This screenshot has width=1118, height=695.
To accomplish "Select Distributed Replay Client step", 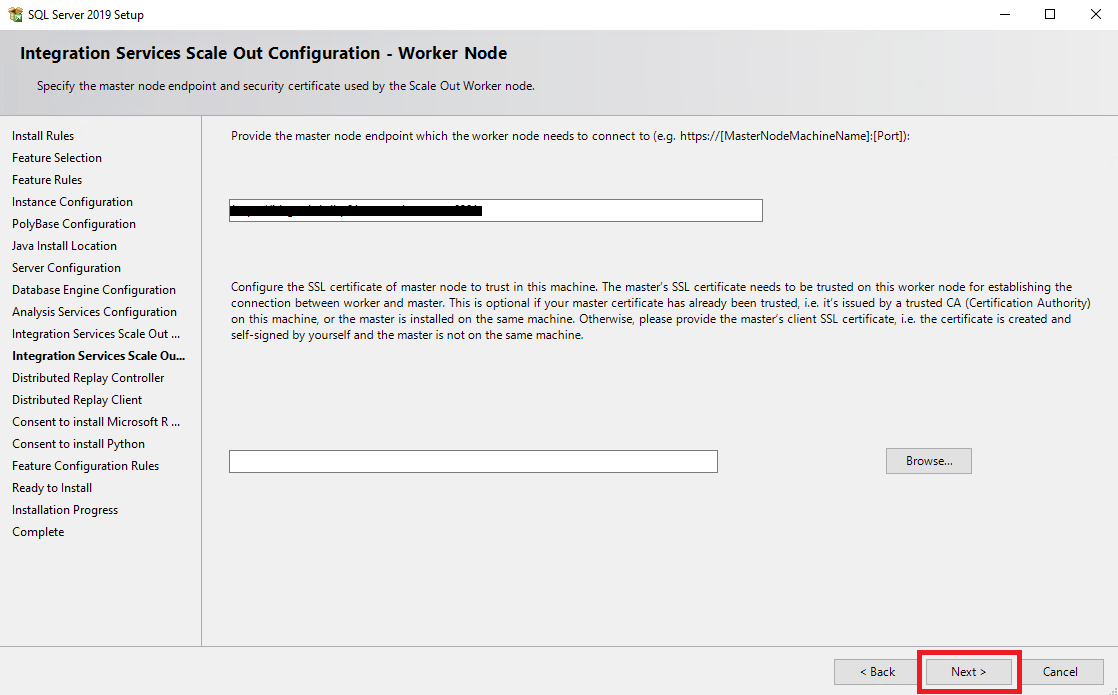I will [x=77, y=400].
